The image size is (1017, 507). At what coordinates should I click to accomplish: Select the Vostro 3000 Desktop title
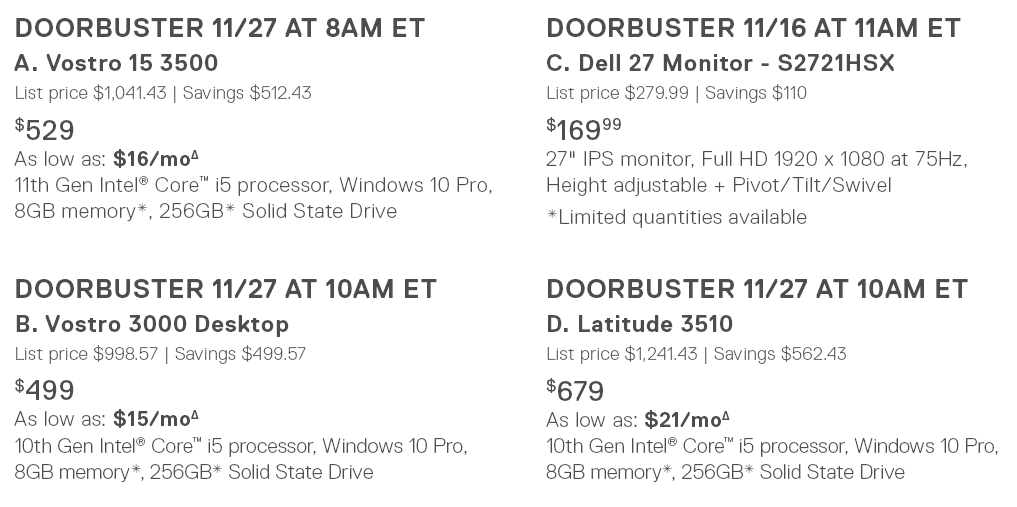pyautogui.click(x=151, y=324)
